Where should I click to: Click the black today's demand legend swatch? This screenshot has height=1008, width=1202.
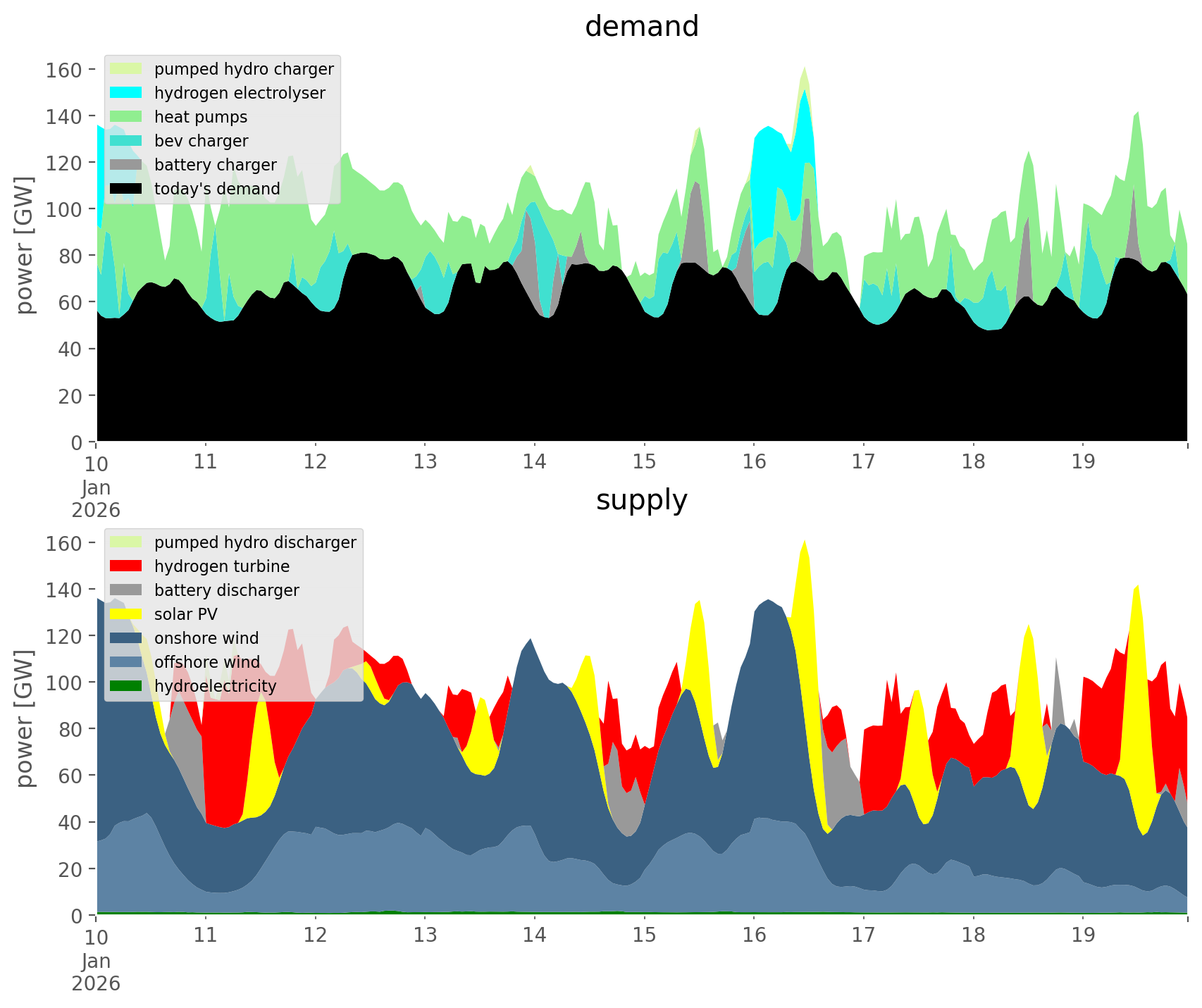(126, 189)
